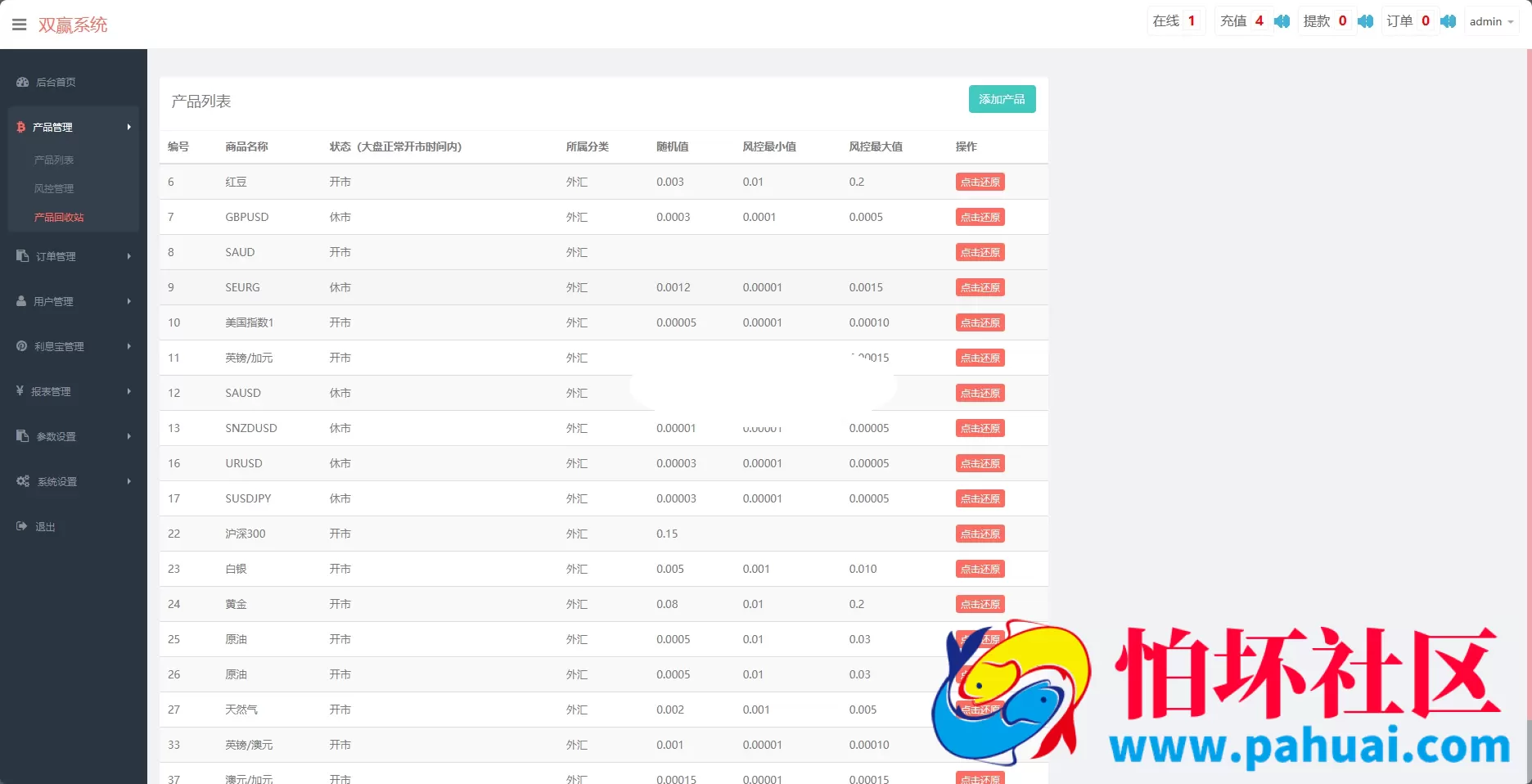The height and width of the screenshot is (784, 1532).
Task: Expand the 利息宝管理 menu arrow
Action: [128, 346]
